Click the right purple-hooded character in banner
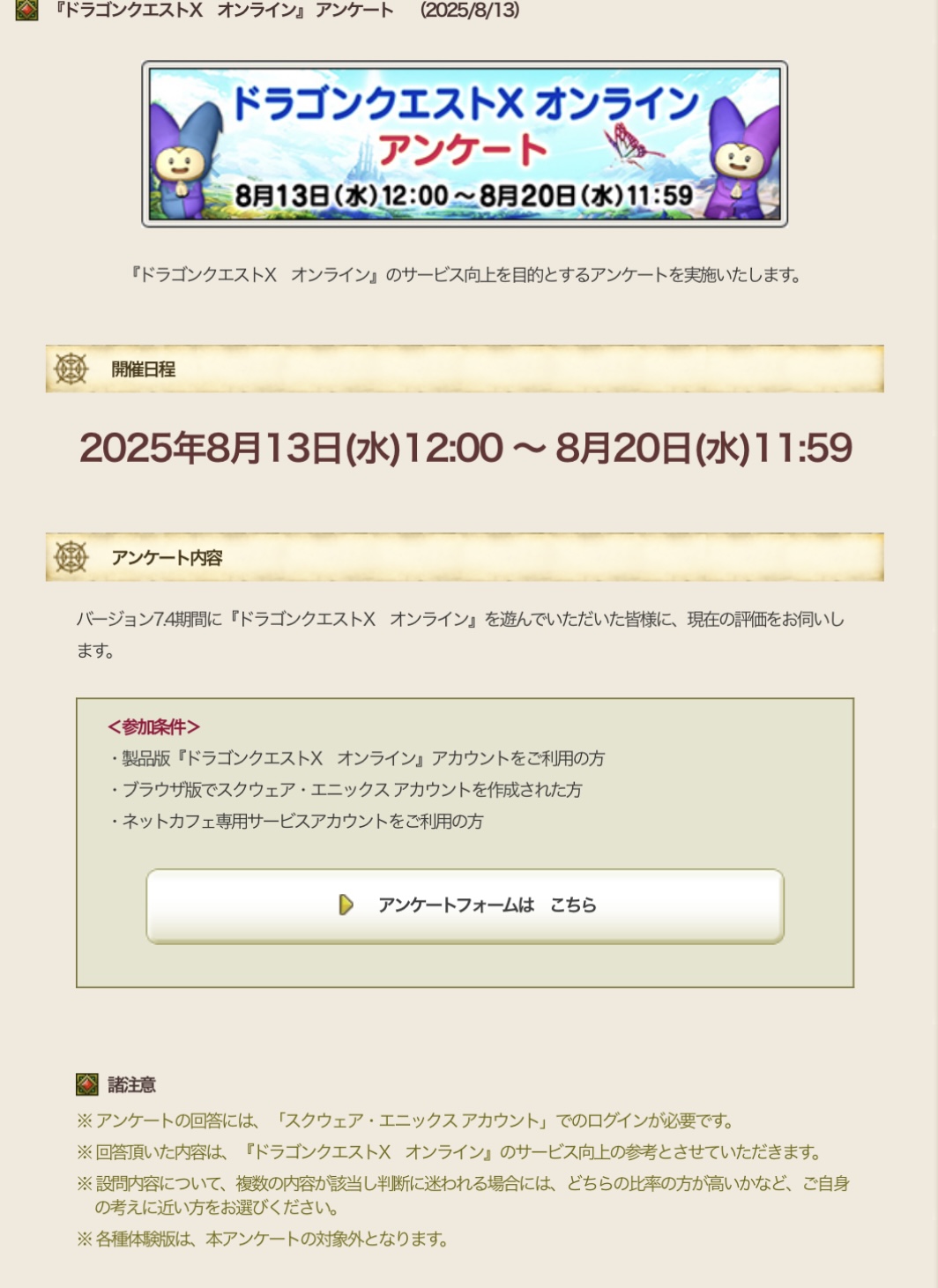This screenshot has width=938, height=1288. 744,159
